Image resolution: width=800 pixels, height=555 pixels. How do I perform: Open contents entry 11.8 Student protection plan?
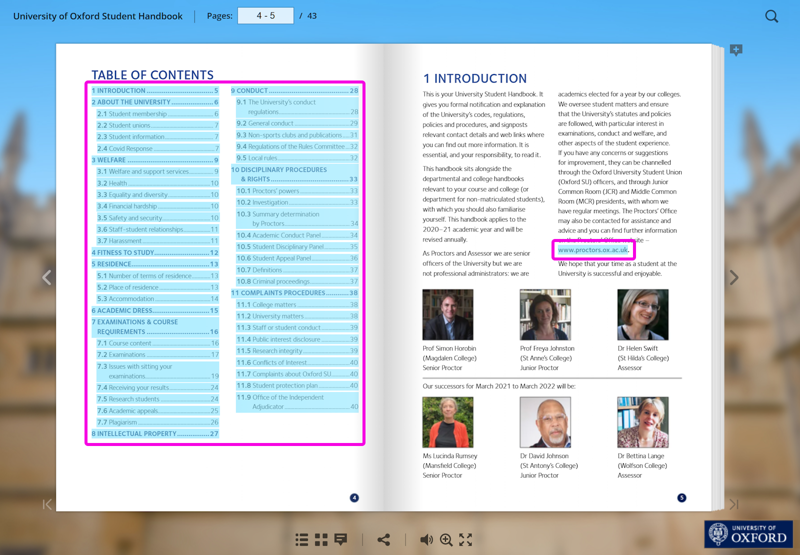[297, 386]
